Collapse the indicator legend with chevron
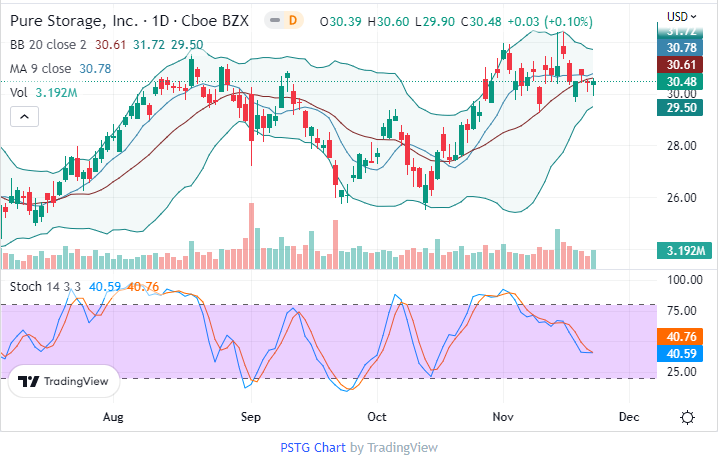This screenshot has height=462, width=721. pyautogui.click(x=24, y=117)
